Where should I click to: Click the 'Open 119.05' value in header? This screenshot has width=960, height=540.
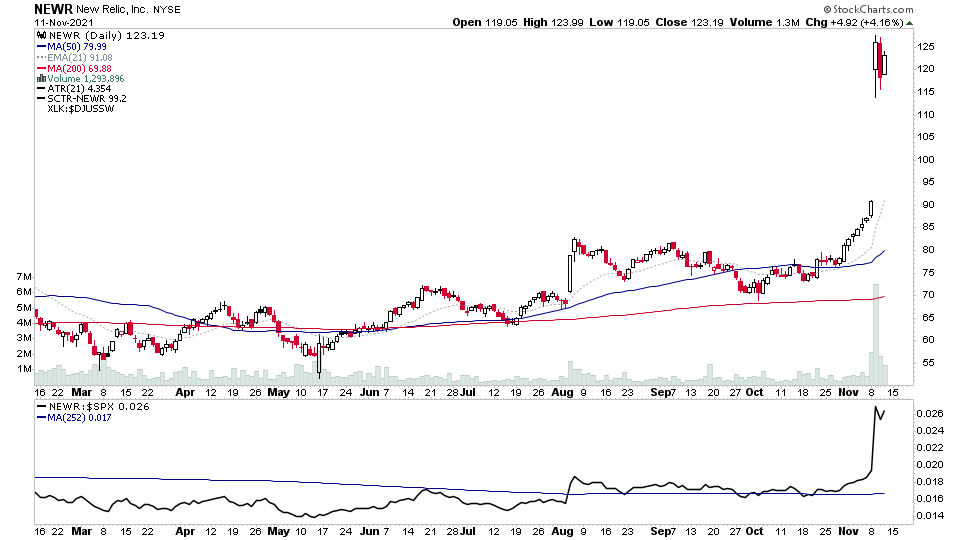[x=485, y=22]
